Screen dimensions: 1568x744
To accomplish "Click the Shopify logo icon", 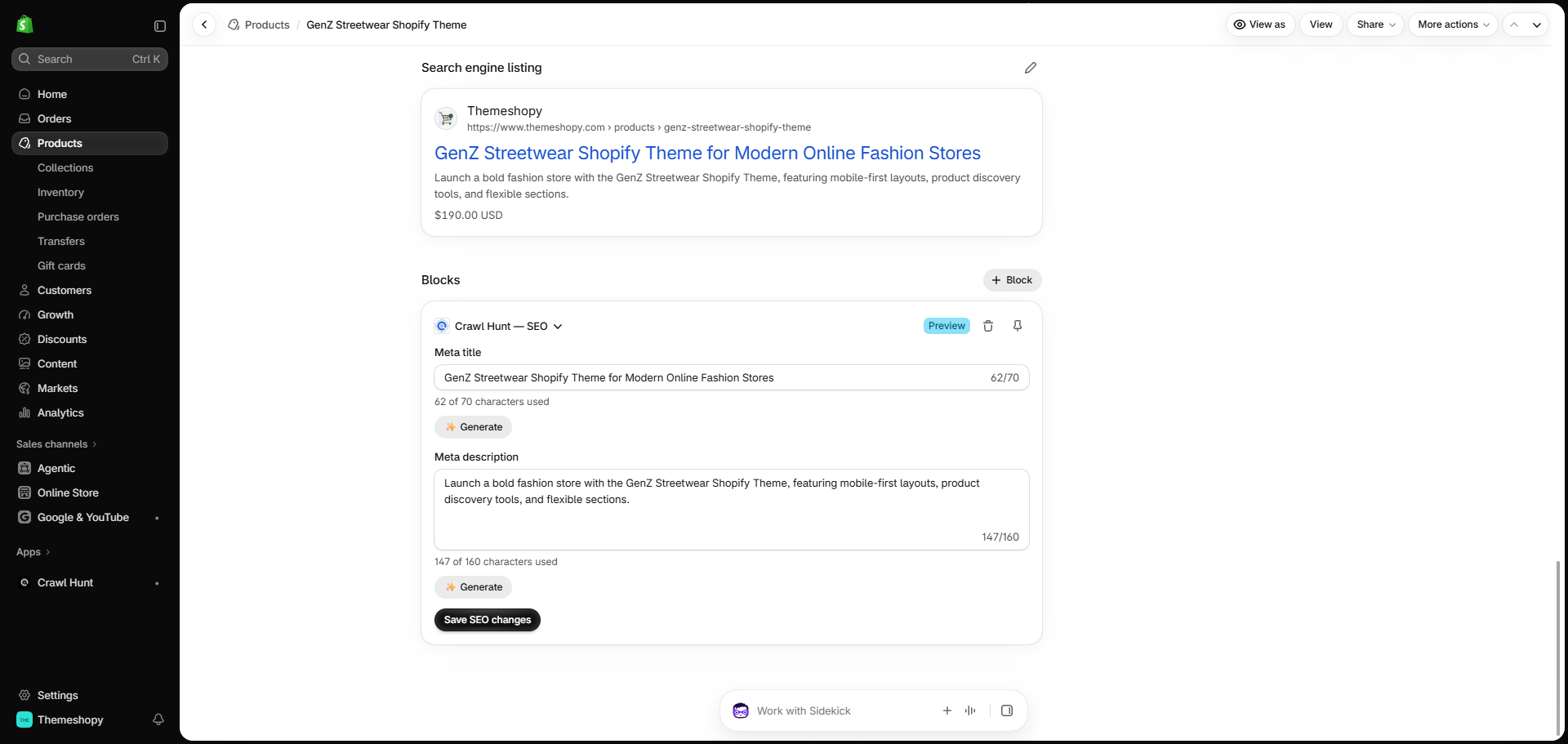I will (24, 25).
